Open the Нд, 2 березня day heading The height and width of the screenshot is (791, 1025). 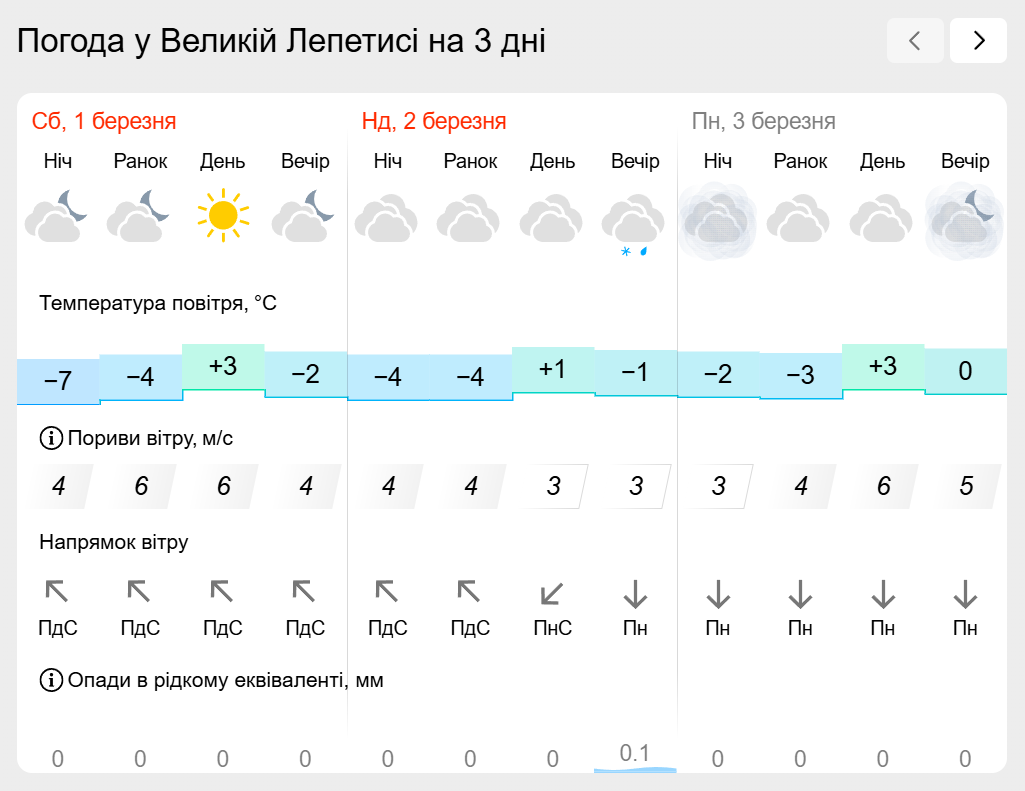tap(434, 121)
